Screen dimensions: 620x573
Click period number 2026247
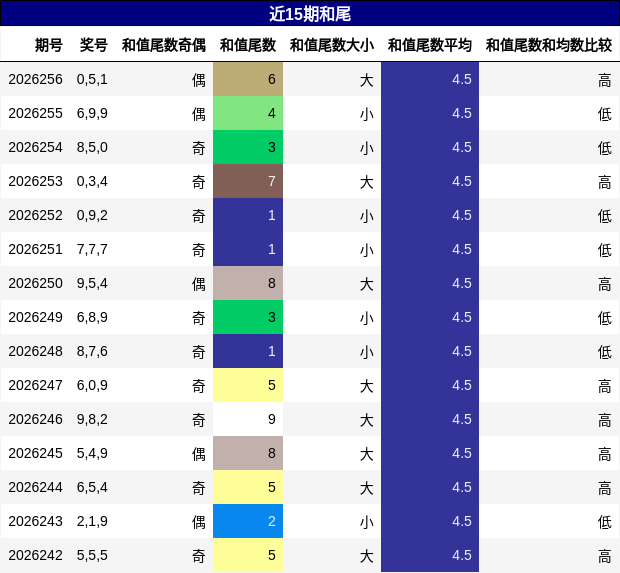point(35,385)
